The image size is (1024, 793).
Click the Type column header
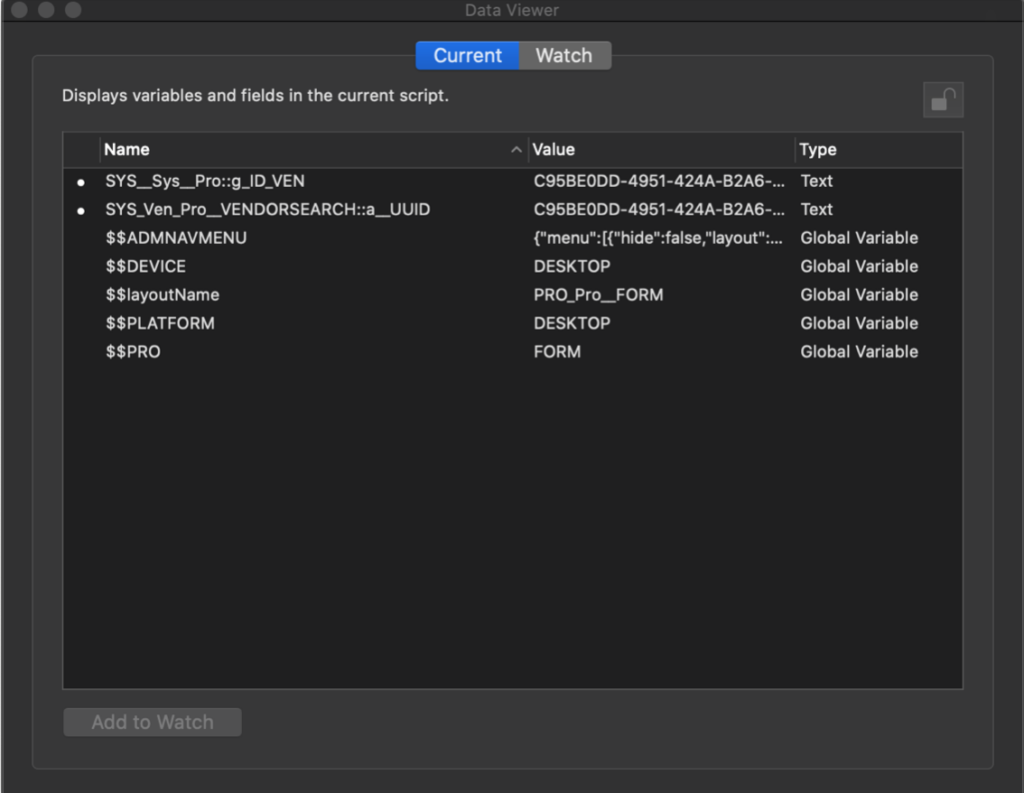click(817, 149)
